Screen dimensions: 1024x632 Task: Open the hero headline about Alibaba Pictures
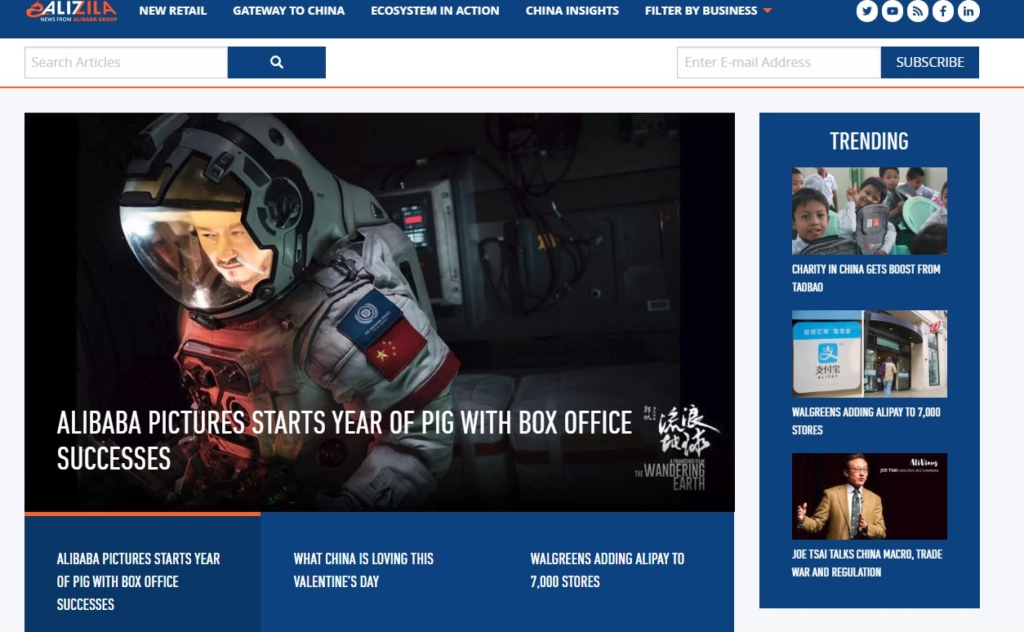click(x=344, y=440)
